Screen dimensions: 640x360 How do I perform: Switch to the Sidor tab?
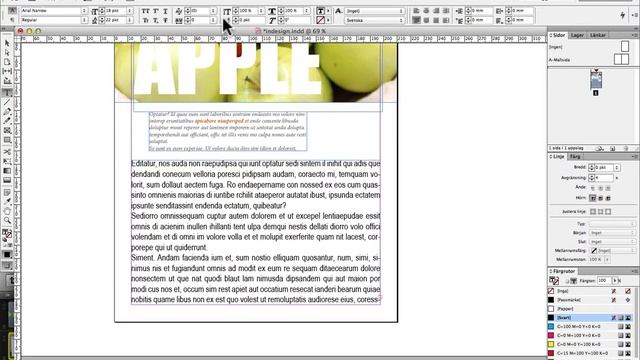coord(558,35)
